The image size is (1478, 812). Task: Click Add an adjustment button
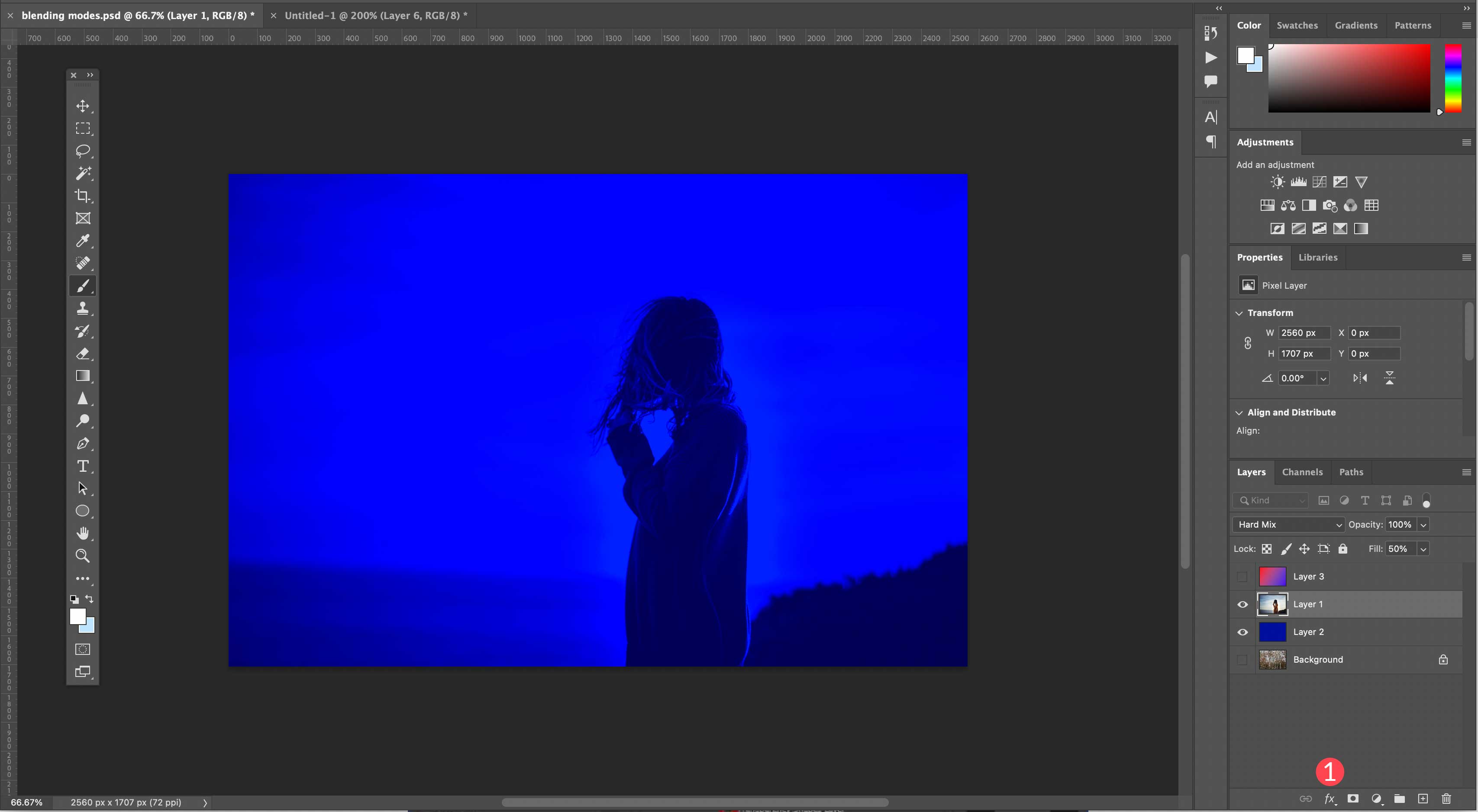pos(1275,163)
